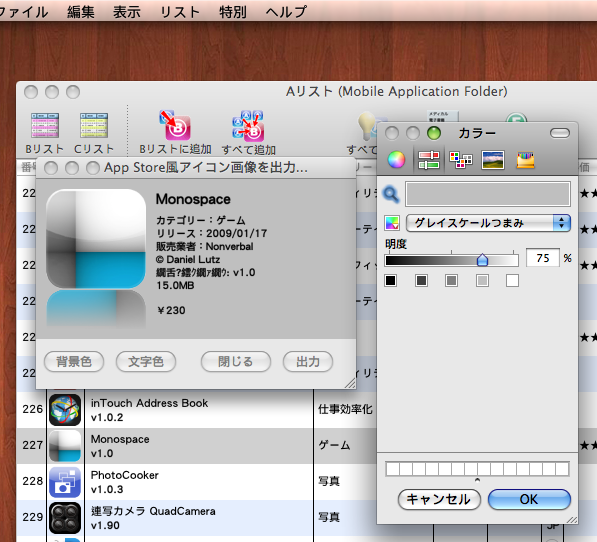597x542 pixels.
Task: Click the 背景色 button
Action: (x=74, y=361)
